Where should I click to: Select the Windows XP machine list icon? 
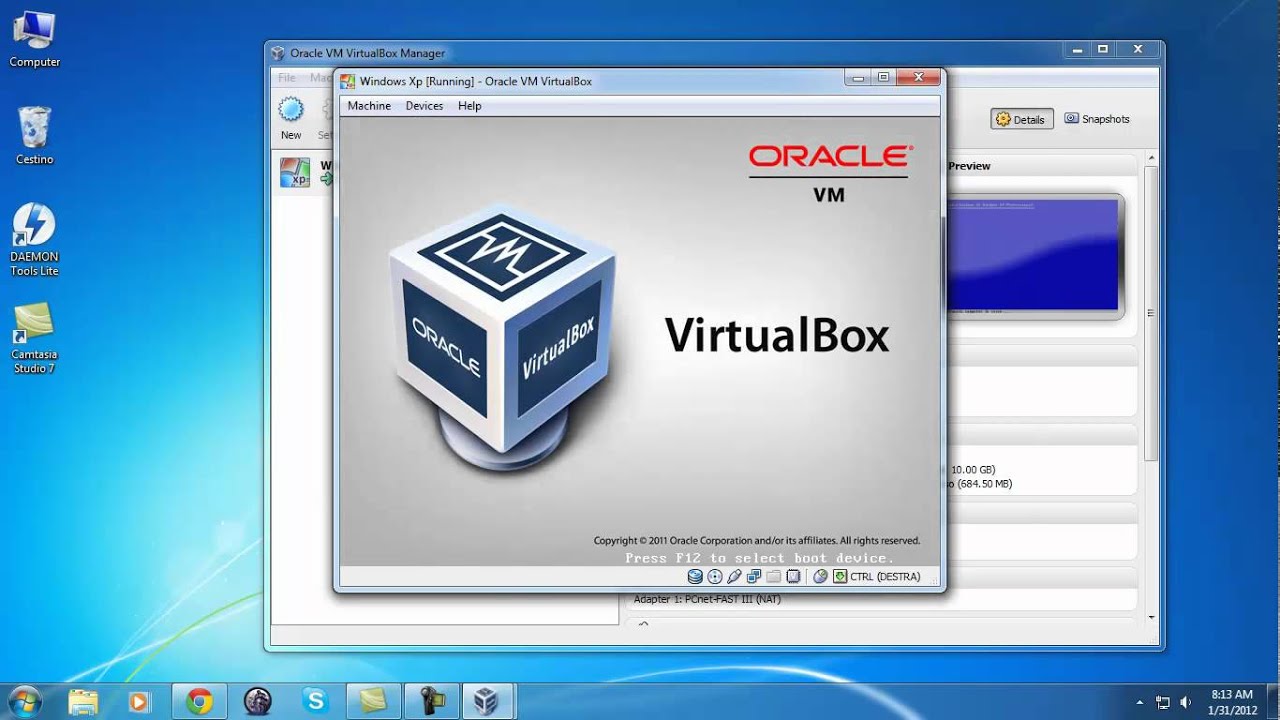coord(294,172)
